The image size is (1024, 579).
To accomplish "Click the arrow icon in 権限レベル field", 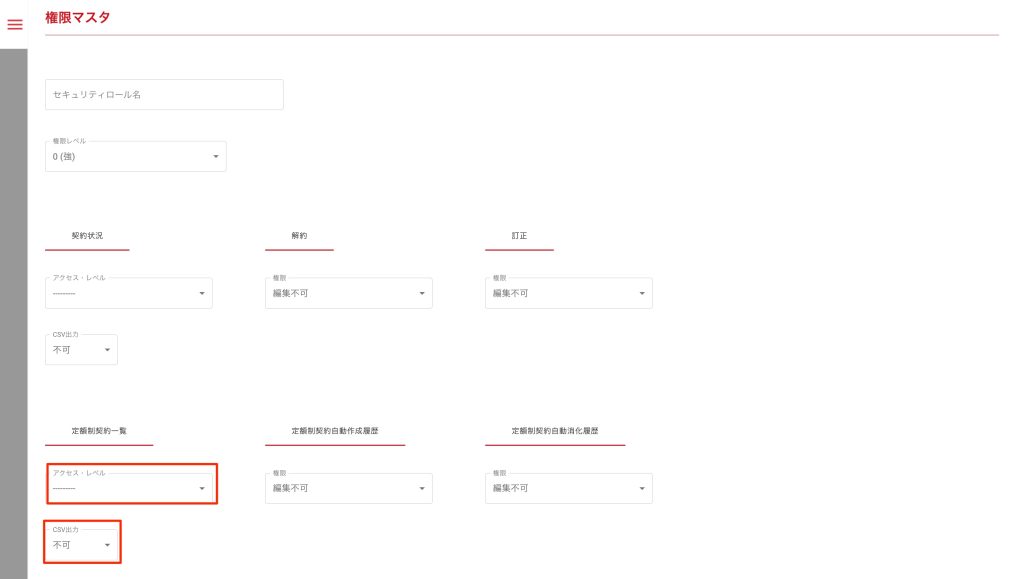I will pos(216,157).
